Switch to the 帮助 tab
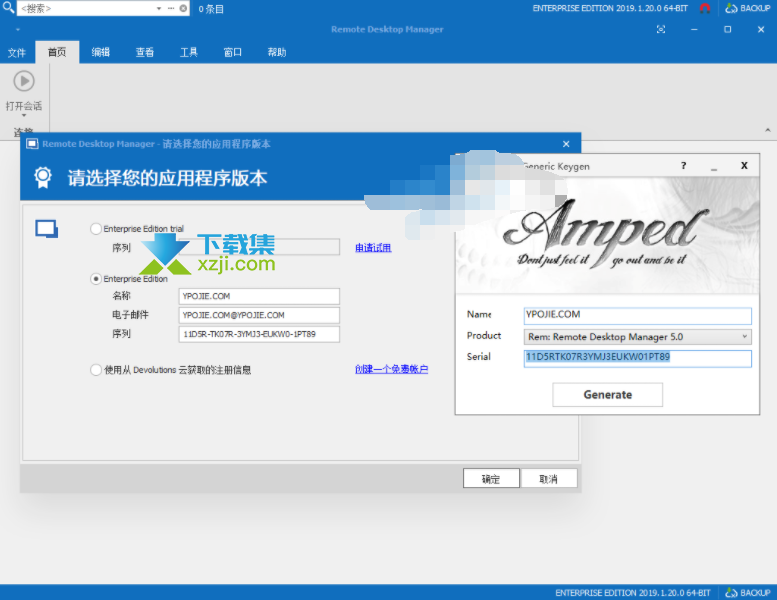This screenshot has height=600, width=777. coord(277,53)
